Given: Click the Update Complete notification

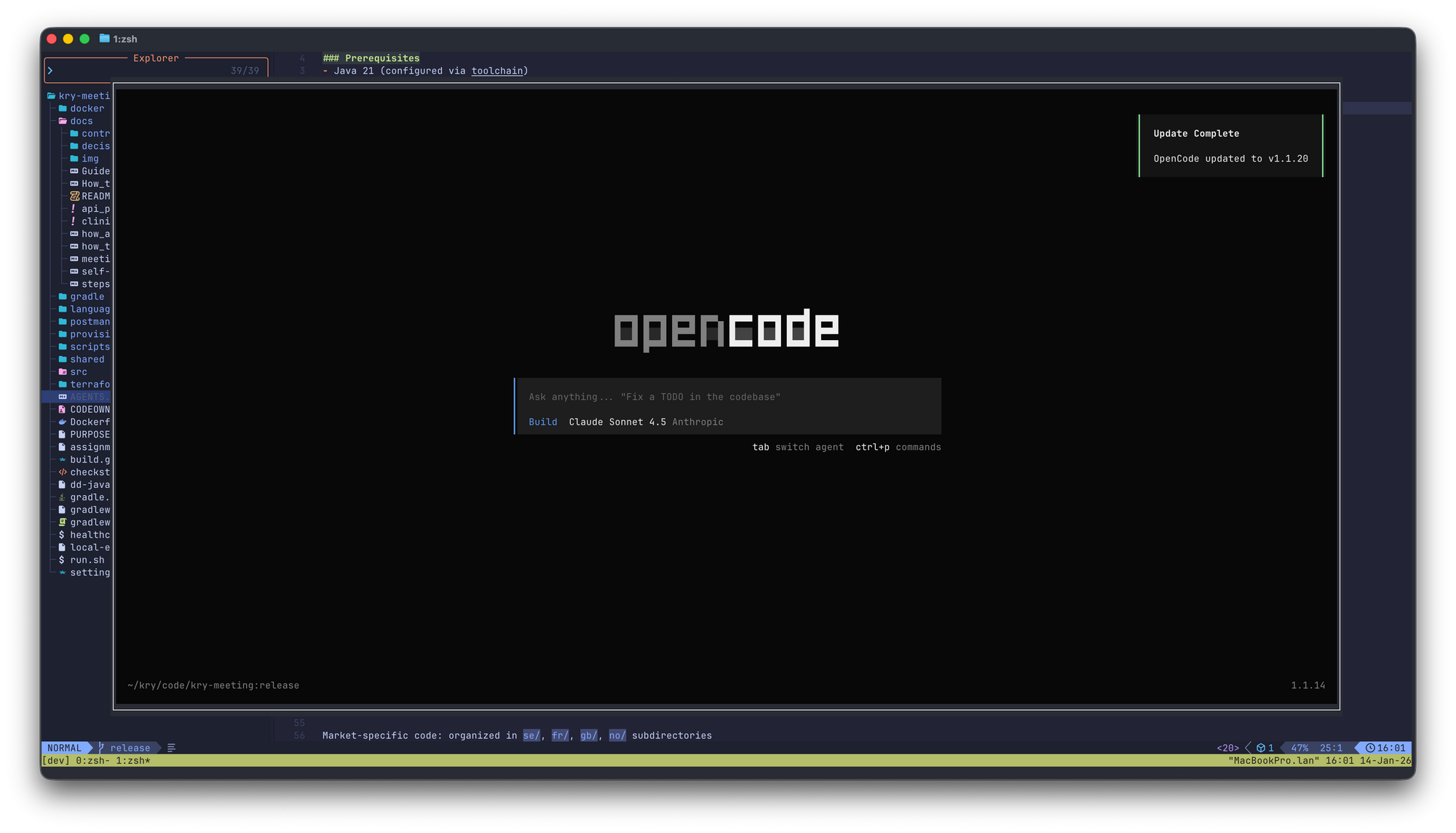Looking at the screenshot, I should (1230, 146).
